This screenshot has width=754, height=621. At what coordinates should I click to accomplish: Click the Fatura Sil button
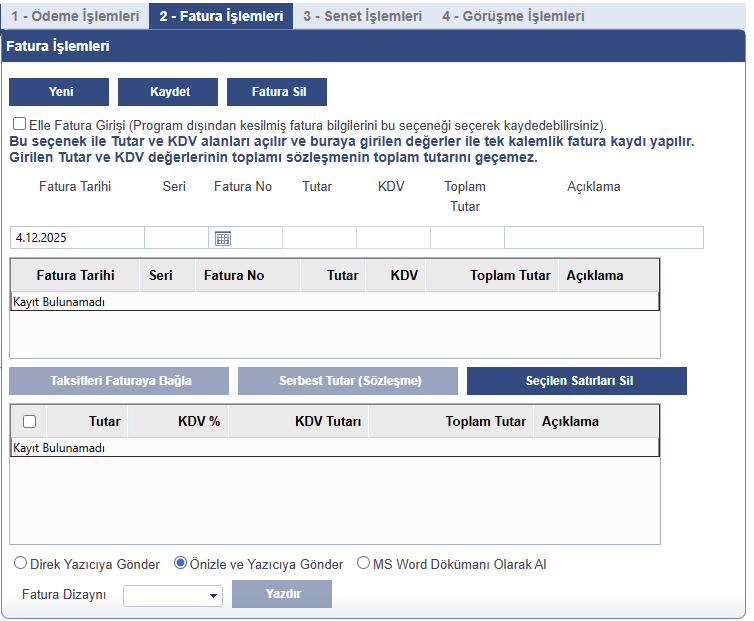click(277, 92)
